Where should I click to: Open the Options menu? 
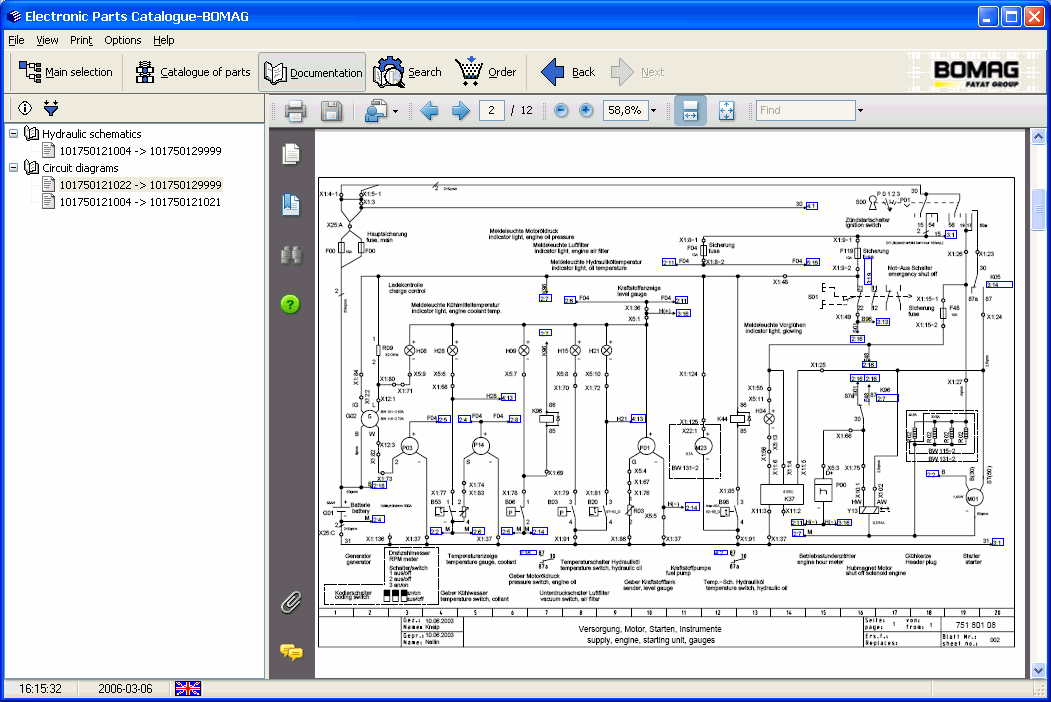pyautogui.click(x=123, y=40)
